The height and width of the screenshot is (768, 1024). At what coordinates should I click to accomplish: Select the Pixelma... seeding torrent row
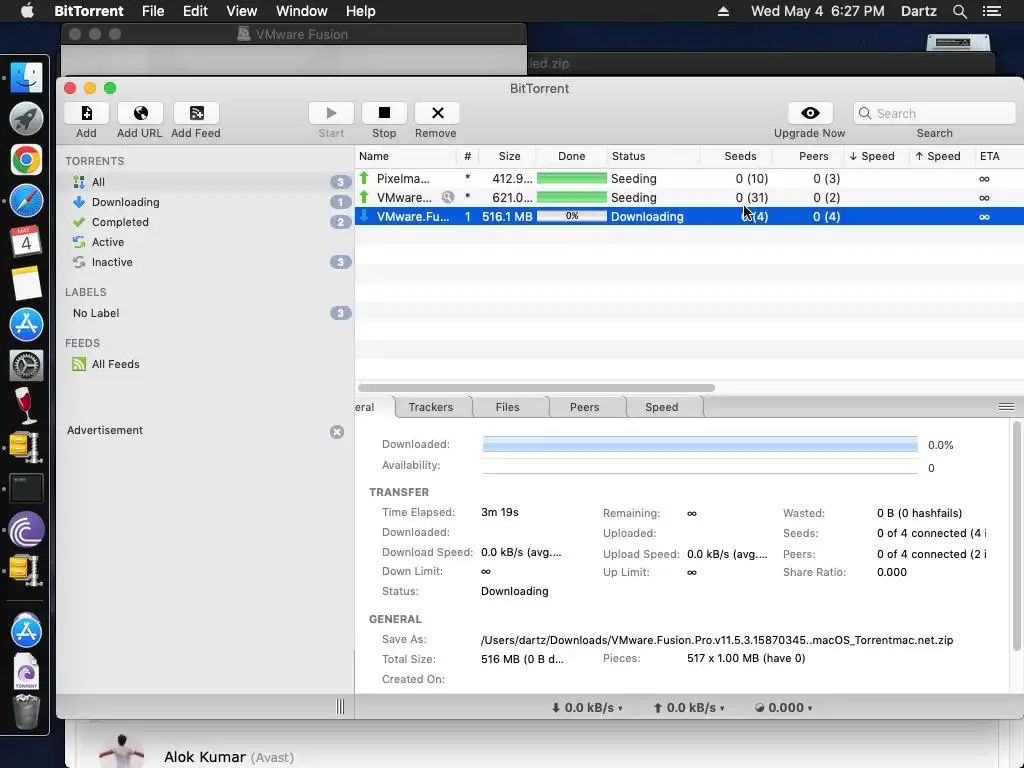coord(690,178)
